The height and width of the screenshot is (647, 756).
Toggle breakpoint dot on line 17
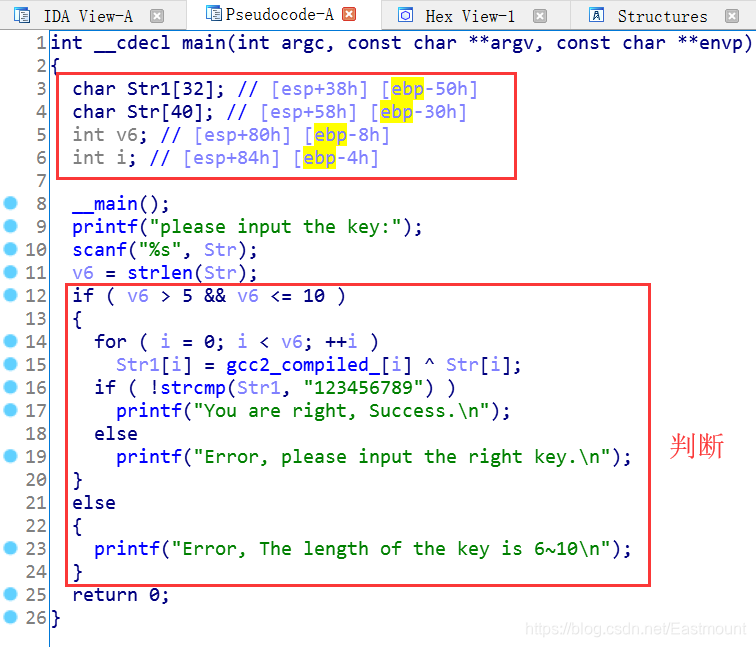[11, 410]
